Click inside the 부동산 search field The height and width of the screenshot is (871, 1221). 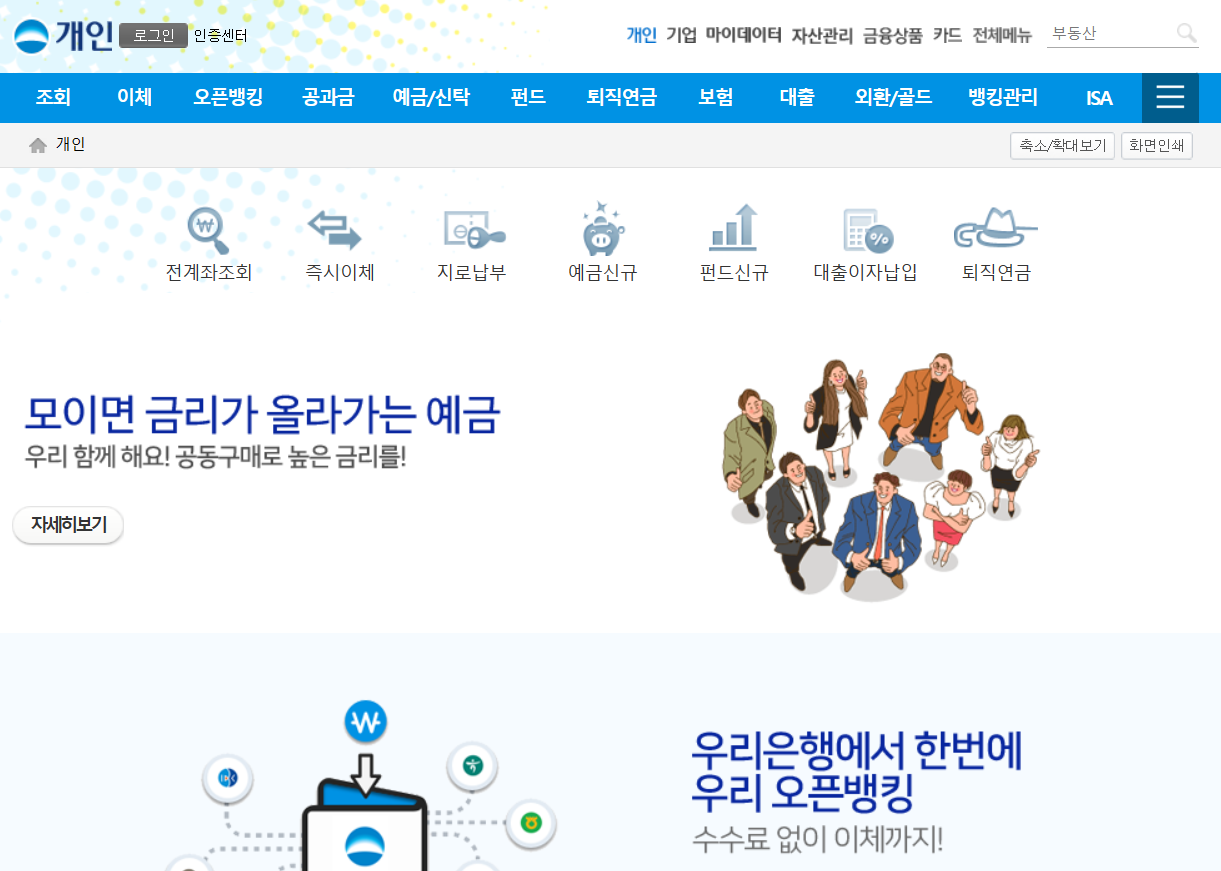click(x=1110, y=33)
